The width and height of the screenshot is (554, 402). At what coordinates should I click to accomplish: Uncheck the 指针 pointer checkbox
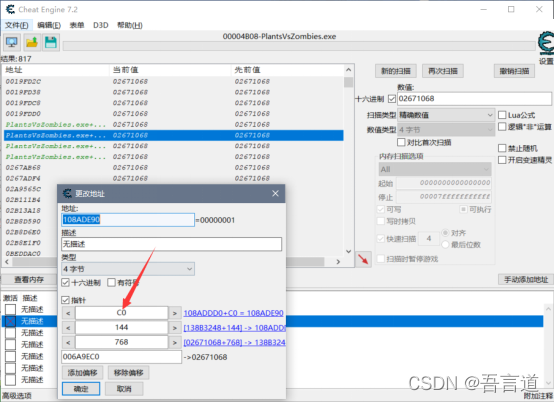[x=65, y=300]
